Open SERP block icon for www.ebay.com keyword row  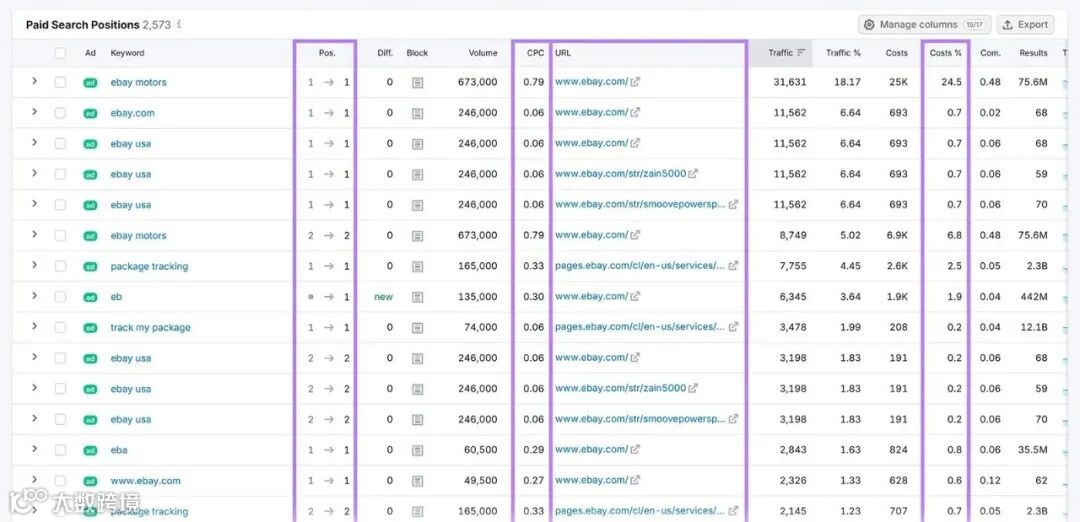[x=417, y=481]
